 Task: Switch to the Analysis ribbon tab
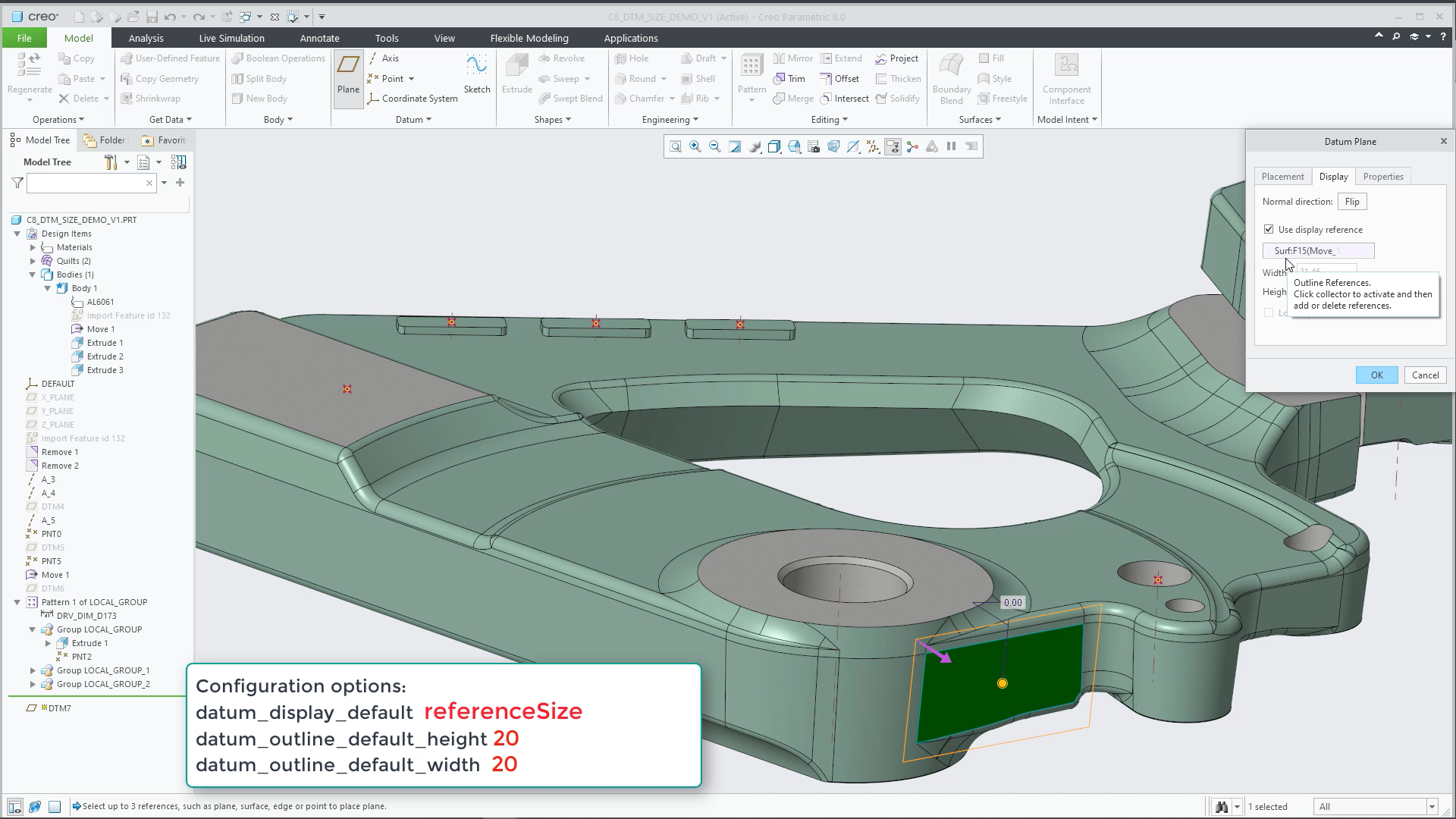[146, 38]
